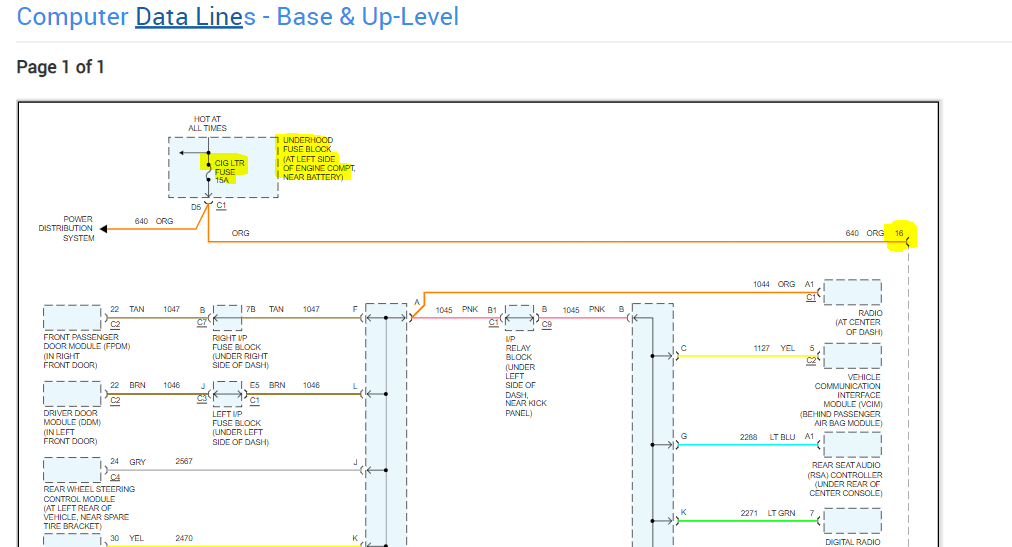Select the Rear Seat Audio controller box
Image resolution: width=1012 pixels, height=547 pixels.
852,444
